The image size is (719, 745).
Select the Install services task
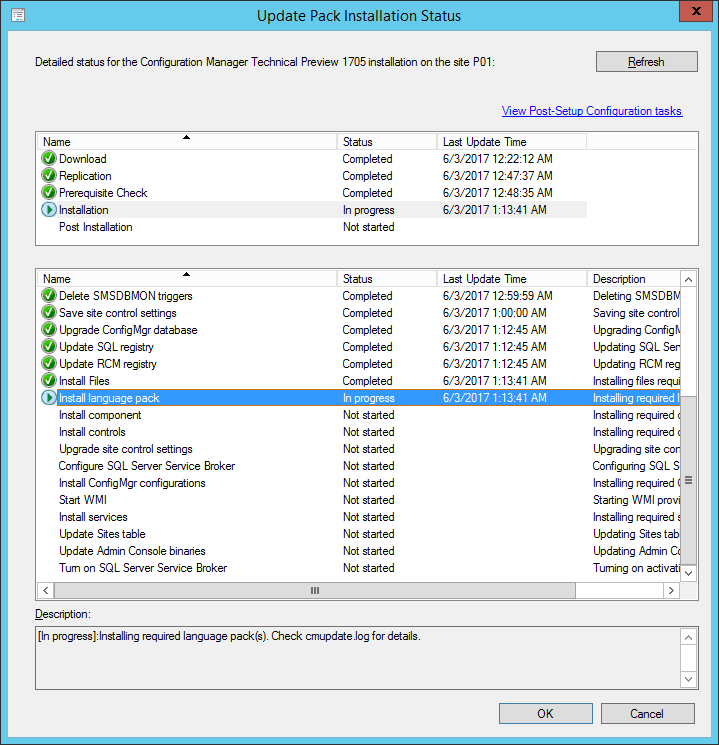tap(359, 517)
